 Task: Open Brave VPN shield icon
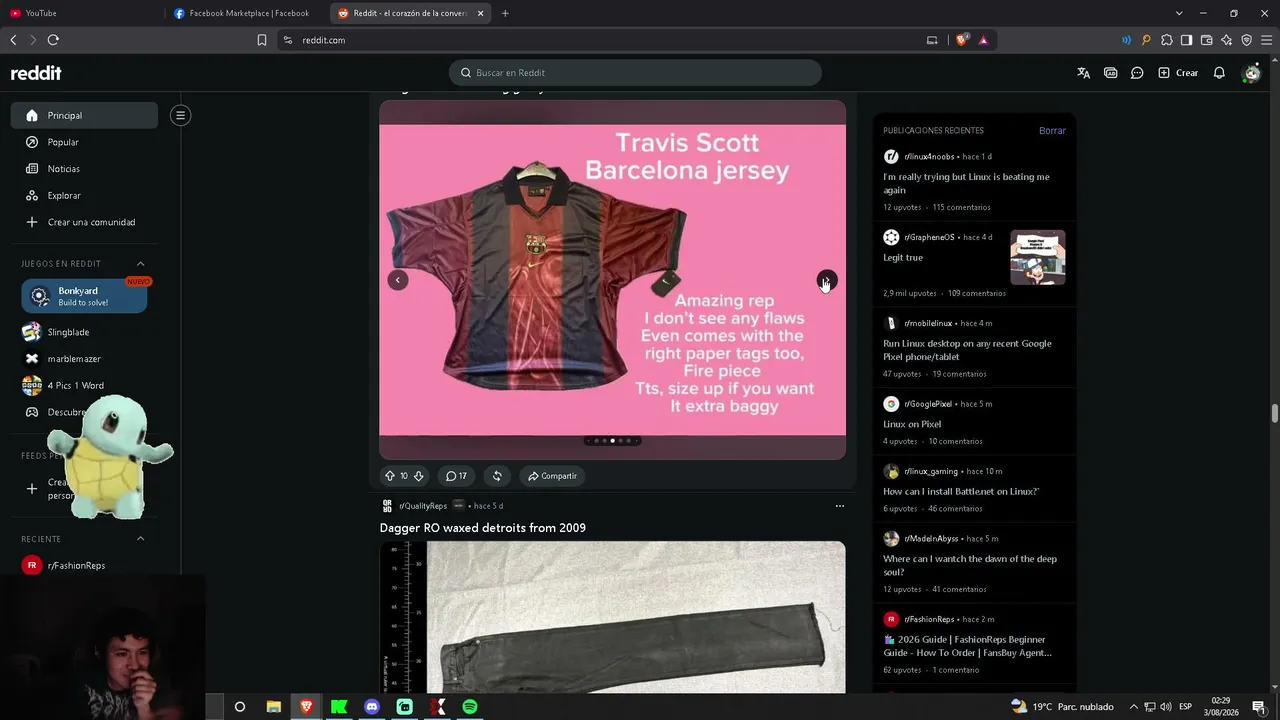1247,40
